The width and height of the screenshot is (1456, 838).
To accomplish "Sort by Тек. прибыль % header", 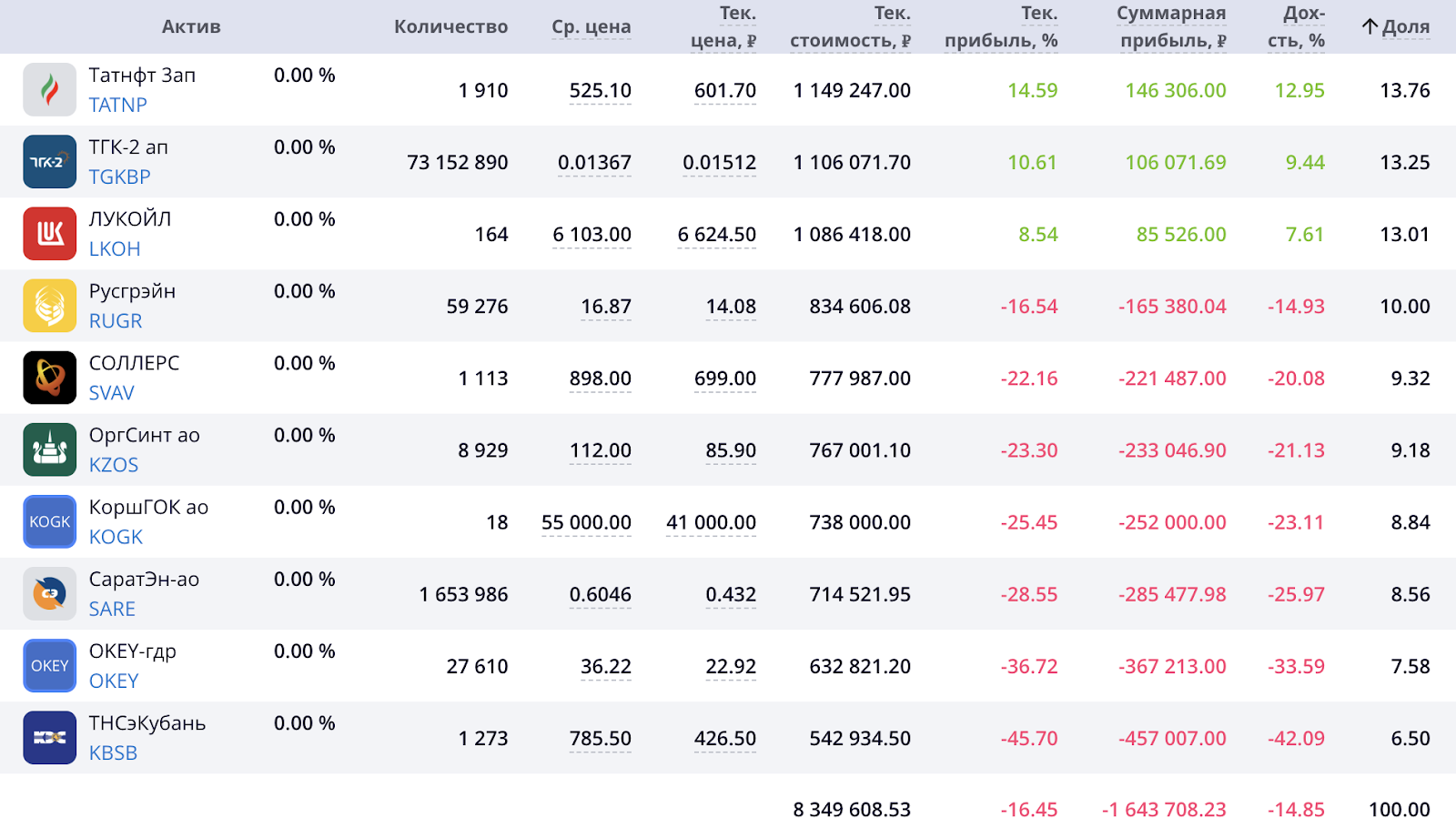I will [x=1001, y=26].
